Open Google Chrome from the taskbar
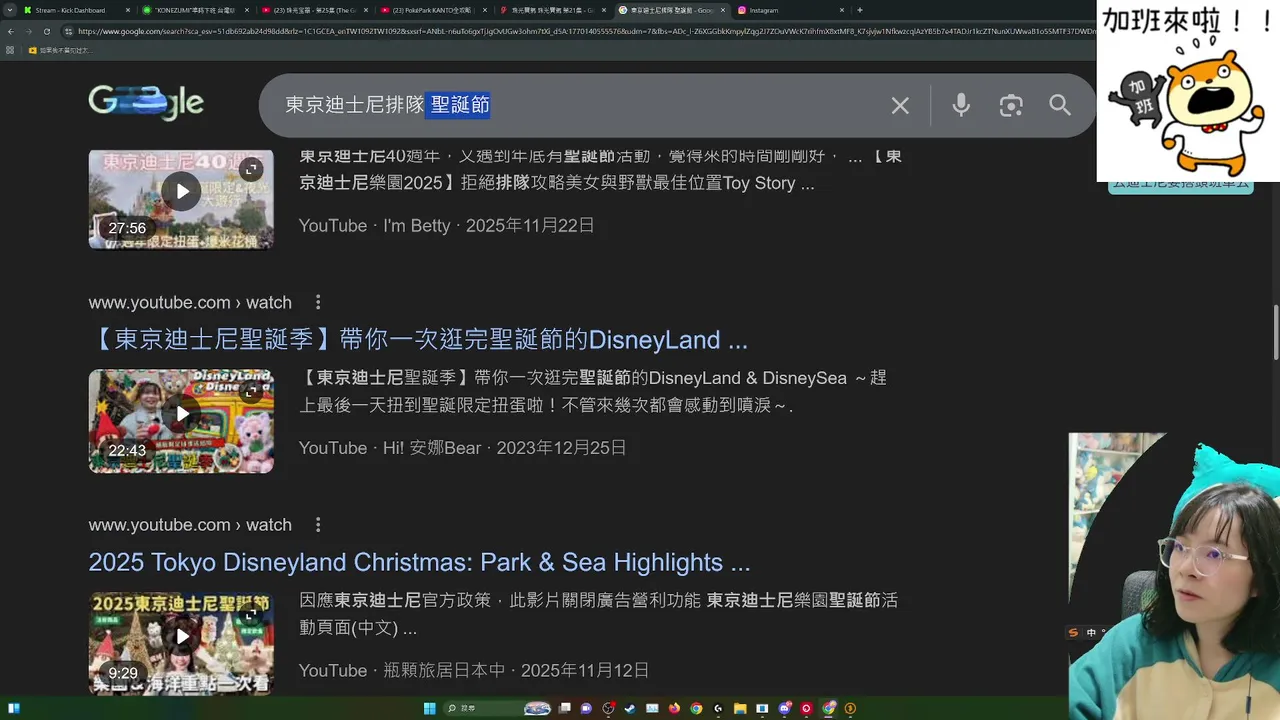 696,709
